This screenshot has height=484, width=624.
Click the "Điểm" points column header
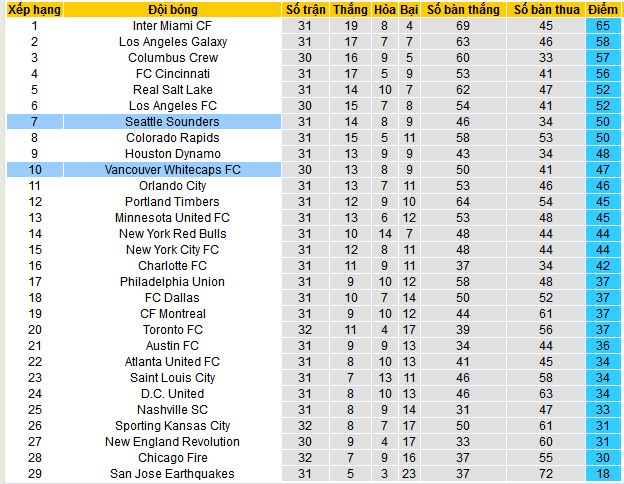click(603, 9)
